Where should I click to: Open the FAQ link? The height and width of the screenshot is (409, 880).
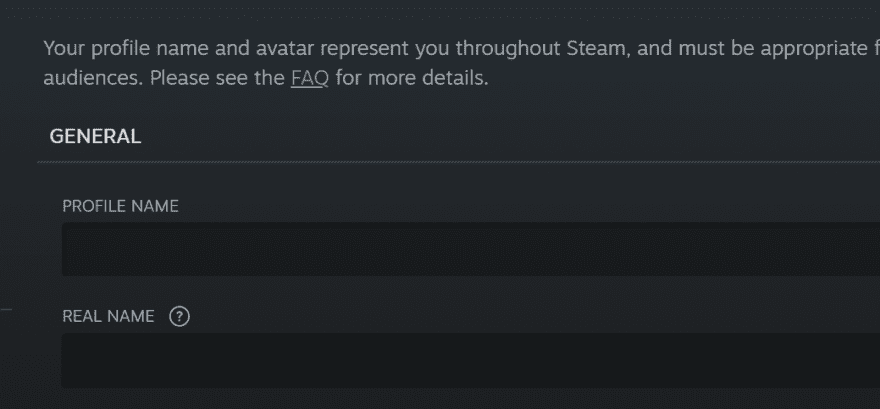coord(310,78)
